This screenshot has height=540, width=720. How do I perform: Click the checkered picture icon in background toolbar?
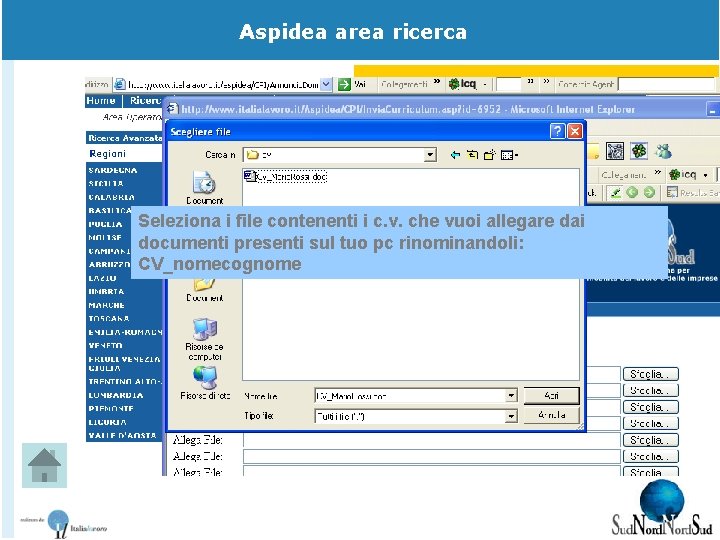coord(615,151)
